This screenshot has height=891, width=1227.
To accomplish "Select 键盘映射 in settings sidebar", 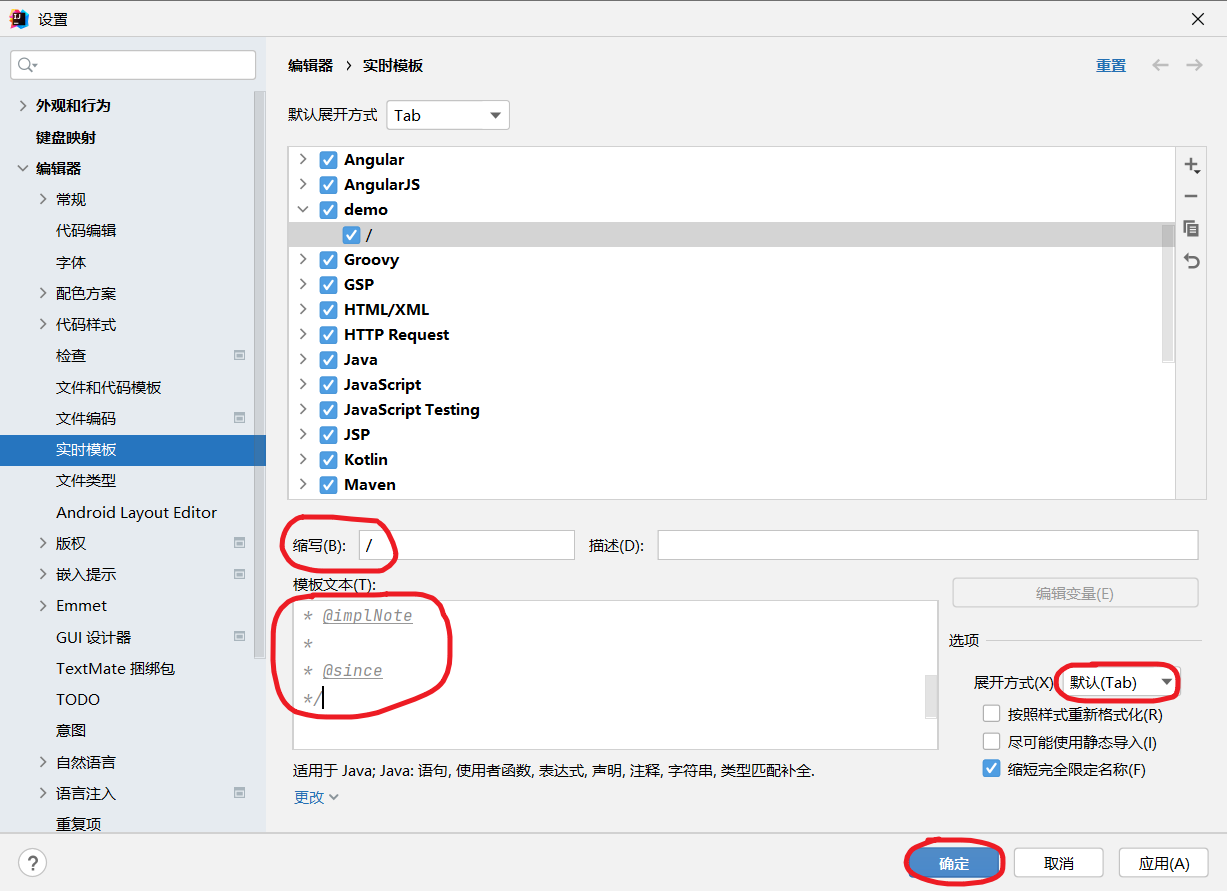I will 66,137.
